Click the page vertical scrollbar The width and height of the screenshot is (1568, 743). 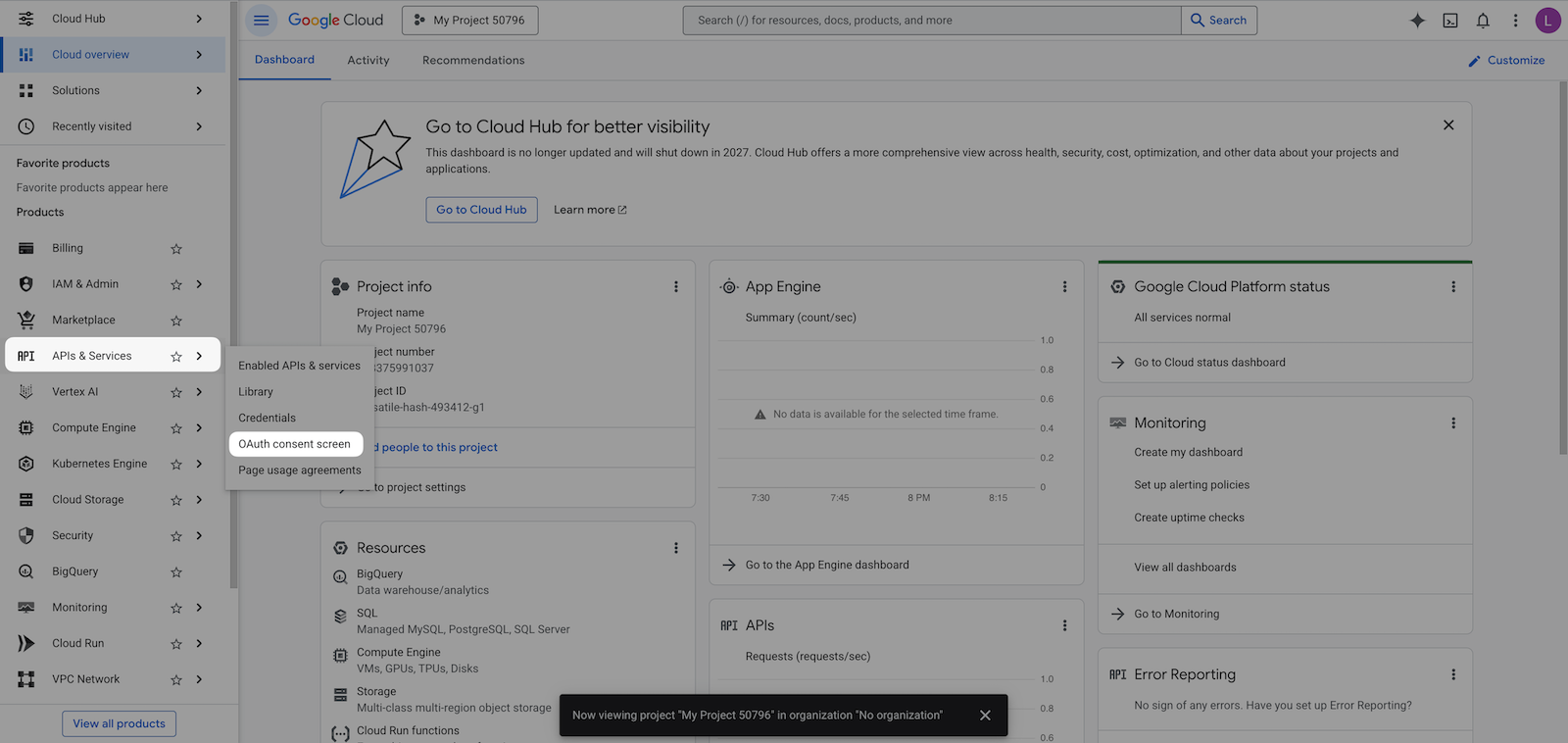pyautogui.click(x=1563, y=268)
